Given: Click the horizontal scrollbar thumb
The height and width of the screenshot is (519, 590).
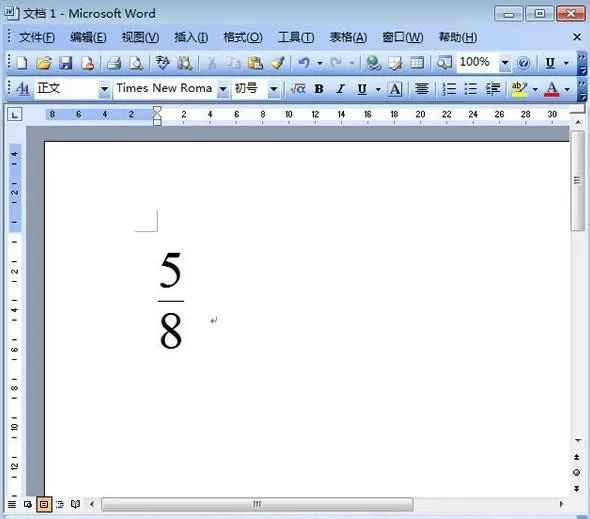Looking at the screenshot, I should [257, 504].
